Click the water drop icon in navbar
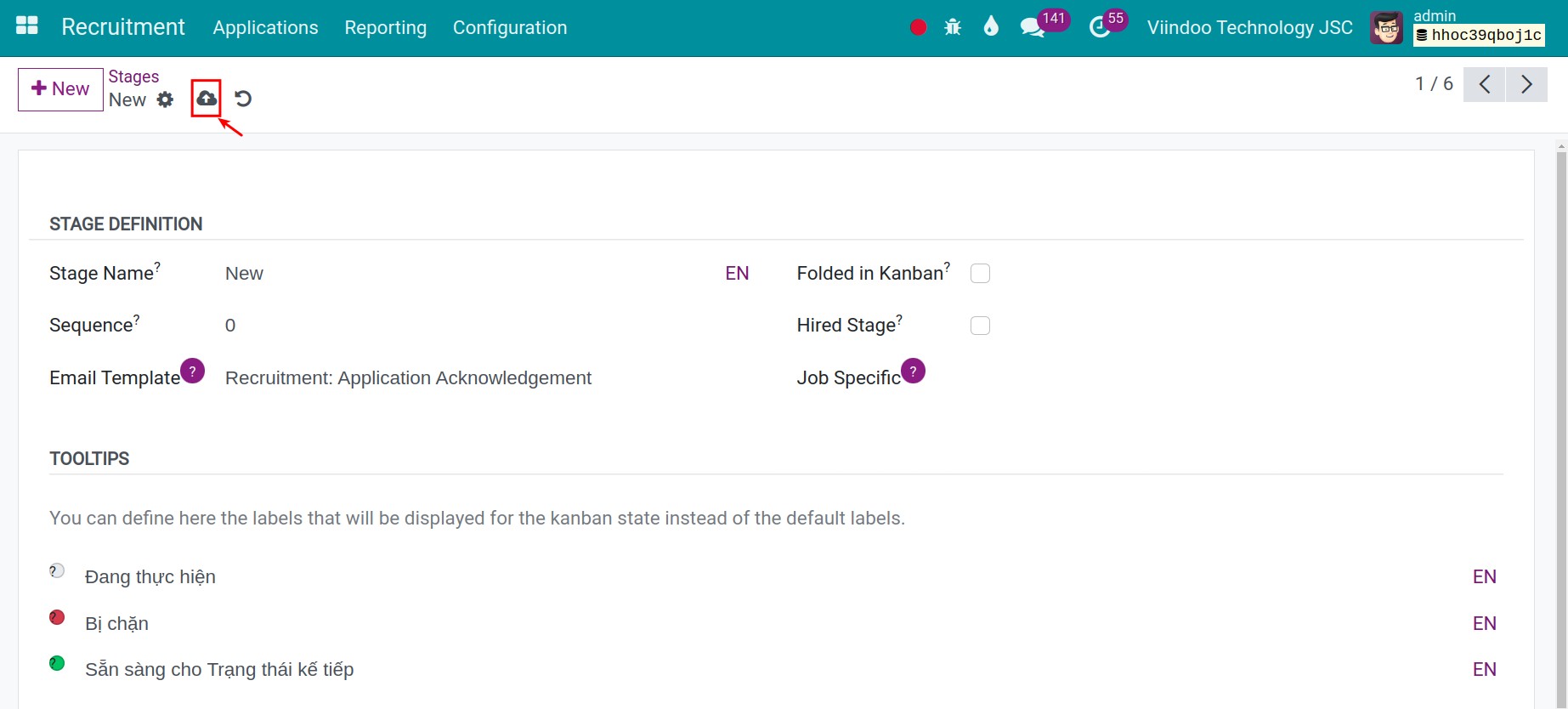The height and width of the screenshot is (709, 1568). point(991,27)
